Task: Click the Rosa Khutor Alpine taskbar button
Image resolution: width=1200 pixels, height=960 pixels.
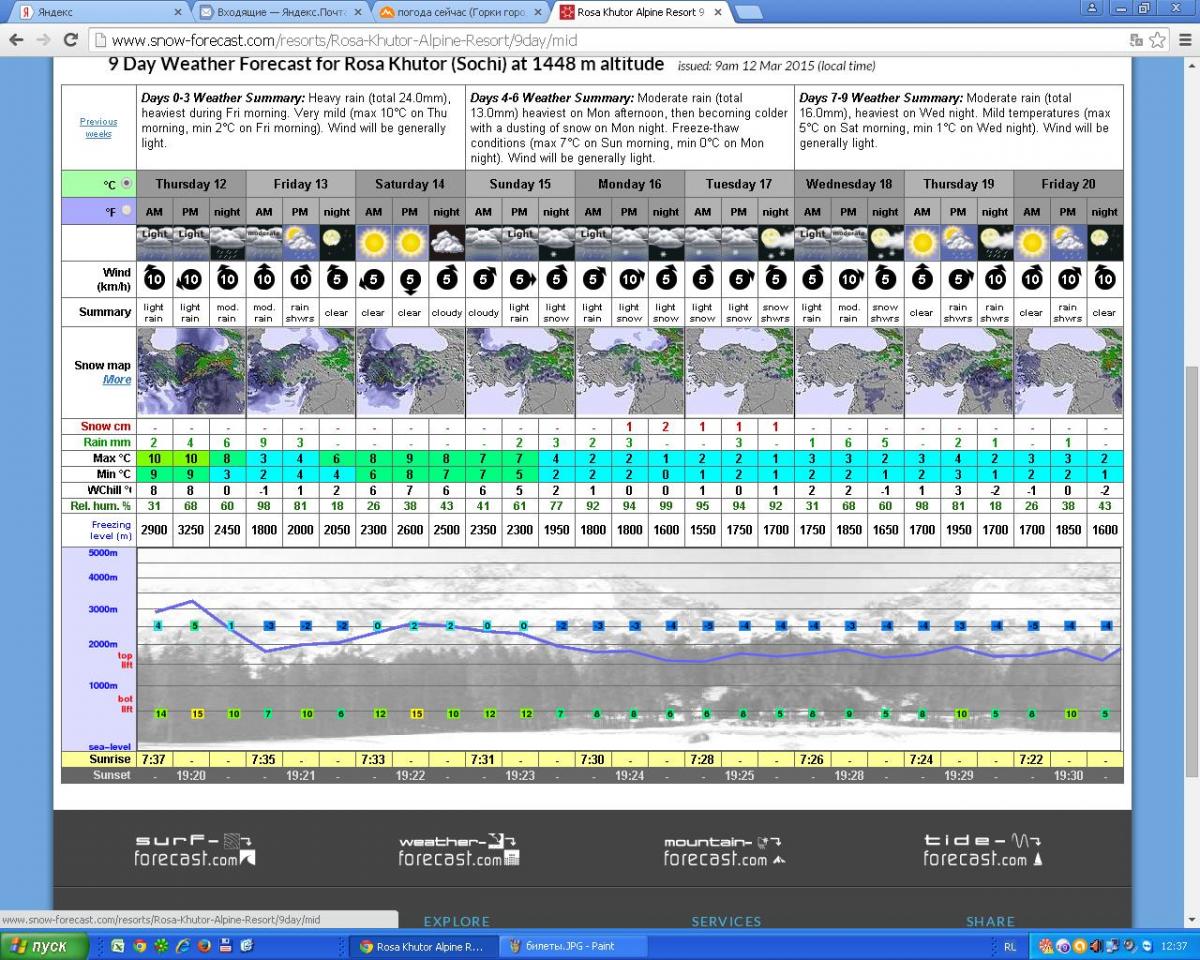Action: pyautogui.click(x=424, y=945)
